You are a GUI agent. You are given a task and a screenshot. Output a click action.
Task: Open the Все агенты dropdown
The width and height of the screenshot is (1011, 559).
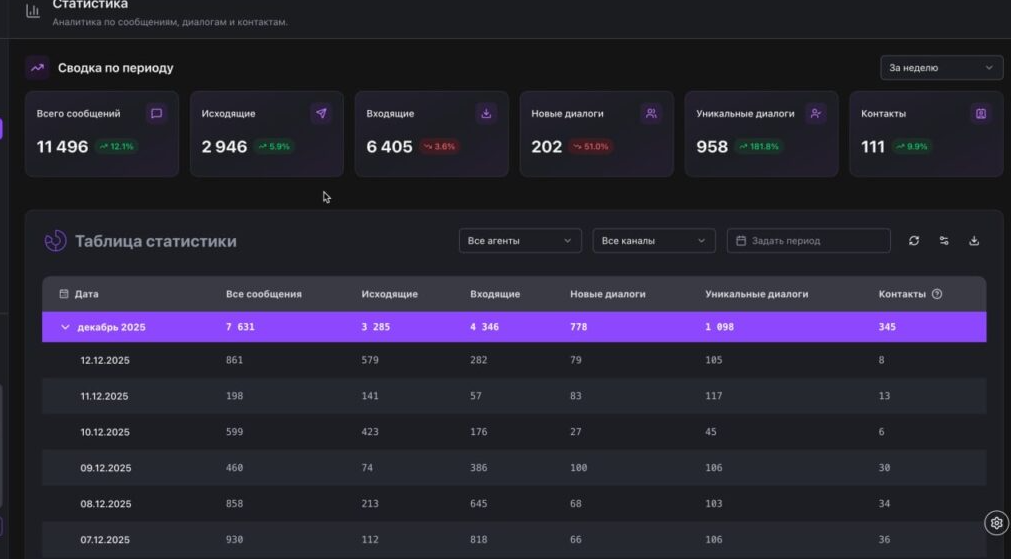[519, 241]
